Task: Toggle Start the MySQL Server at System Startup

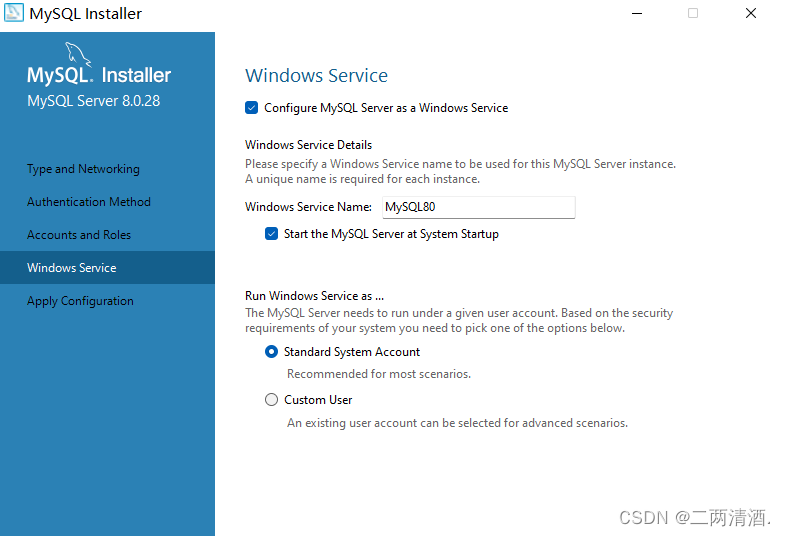Action: click(x=271, y=234)
